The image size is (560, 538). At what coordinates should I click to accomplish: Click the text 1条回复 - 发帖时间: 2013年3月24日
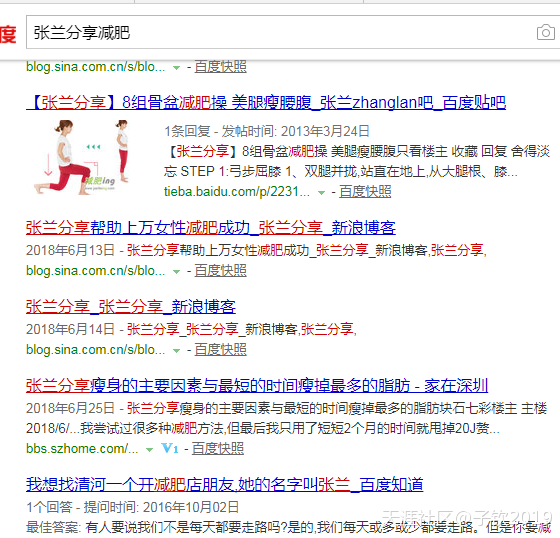click(267, 131)
